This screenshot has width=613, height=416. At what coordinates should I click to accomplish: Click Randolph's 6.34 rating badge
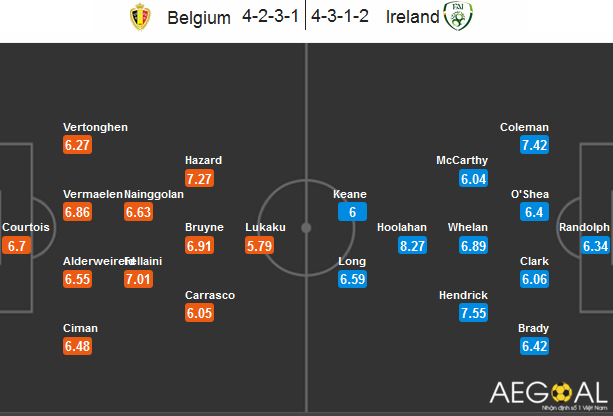click(595, 246)
